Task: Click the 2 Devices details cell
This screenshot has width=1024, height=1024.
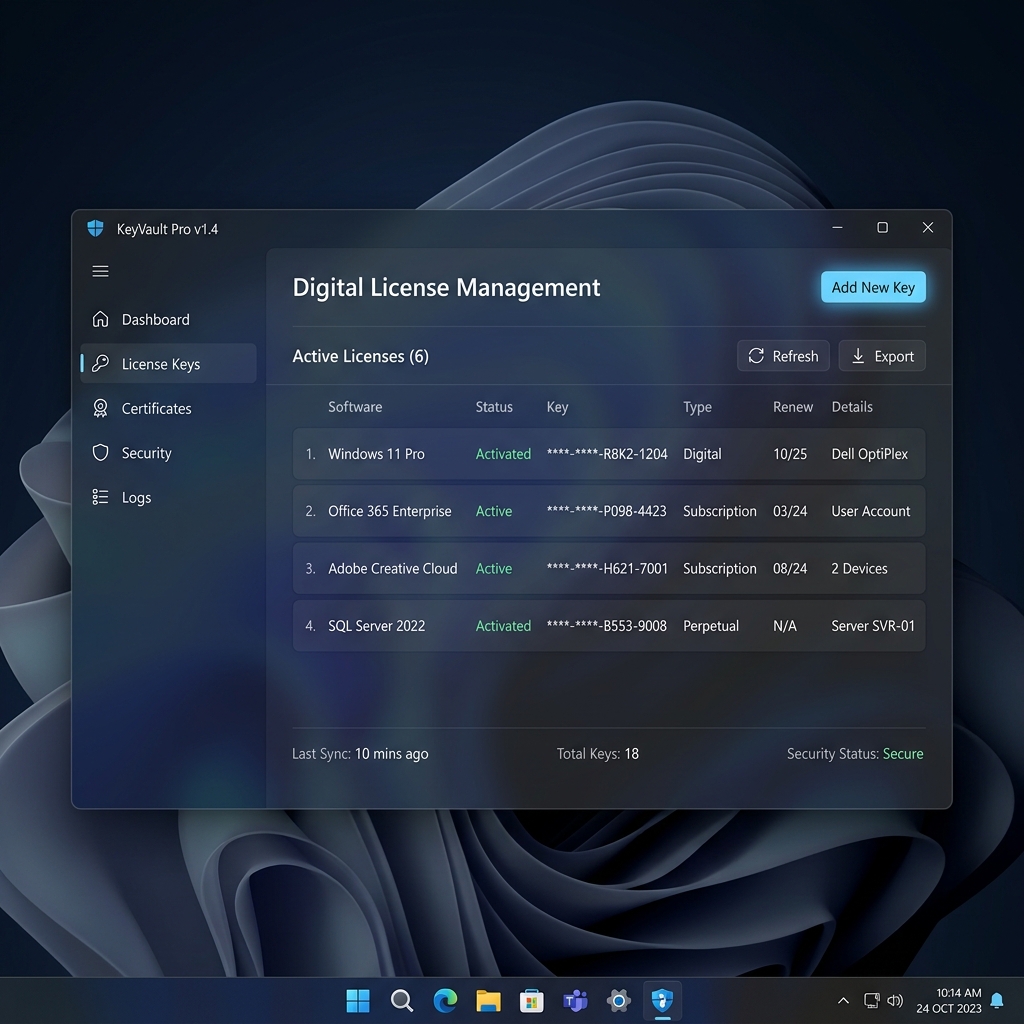Action: (859, 569)
